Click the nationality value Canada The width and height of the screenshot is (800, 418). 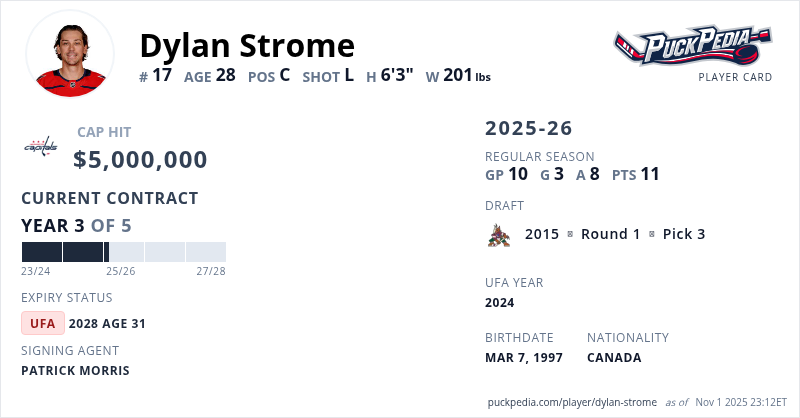pyautogui.click(x=614, y=357)
